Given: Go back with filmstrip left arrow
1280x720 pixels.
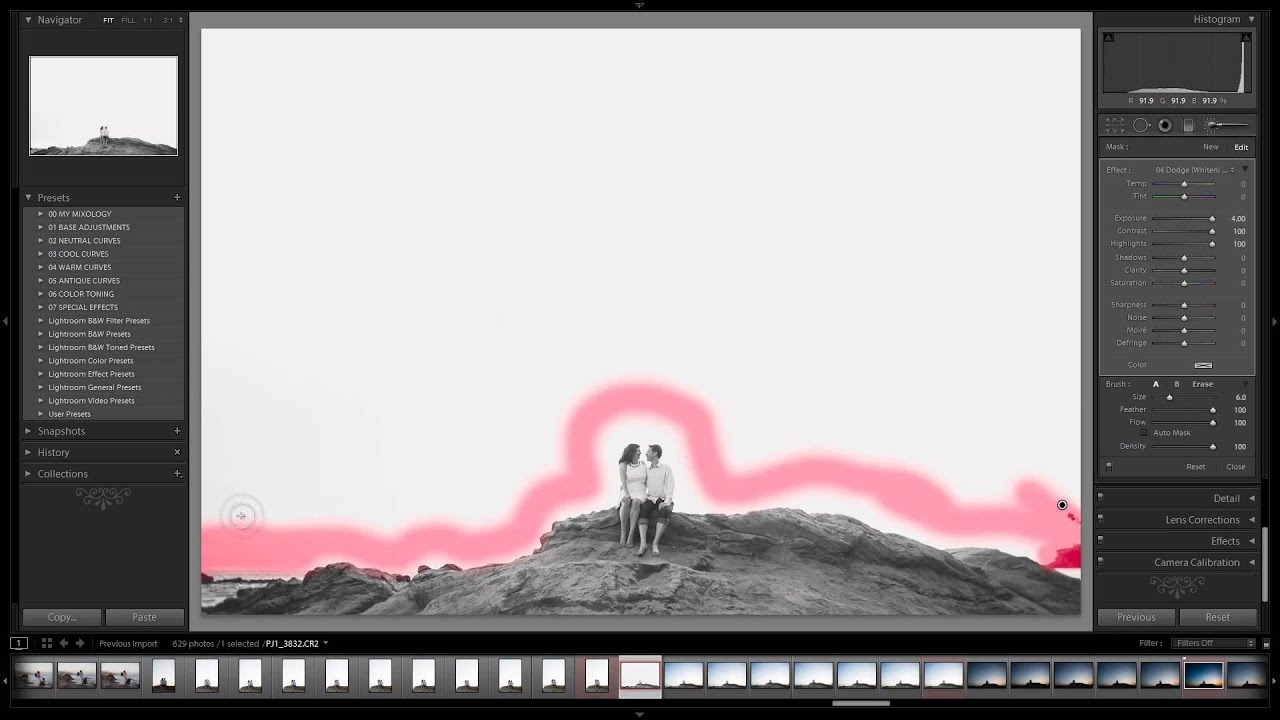Looking at the screenshot, I should (64, 643).
